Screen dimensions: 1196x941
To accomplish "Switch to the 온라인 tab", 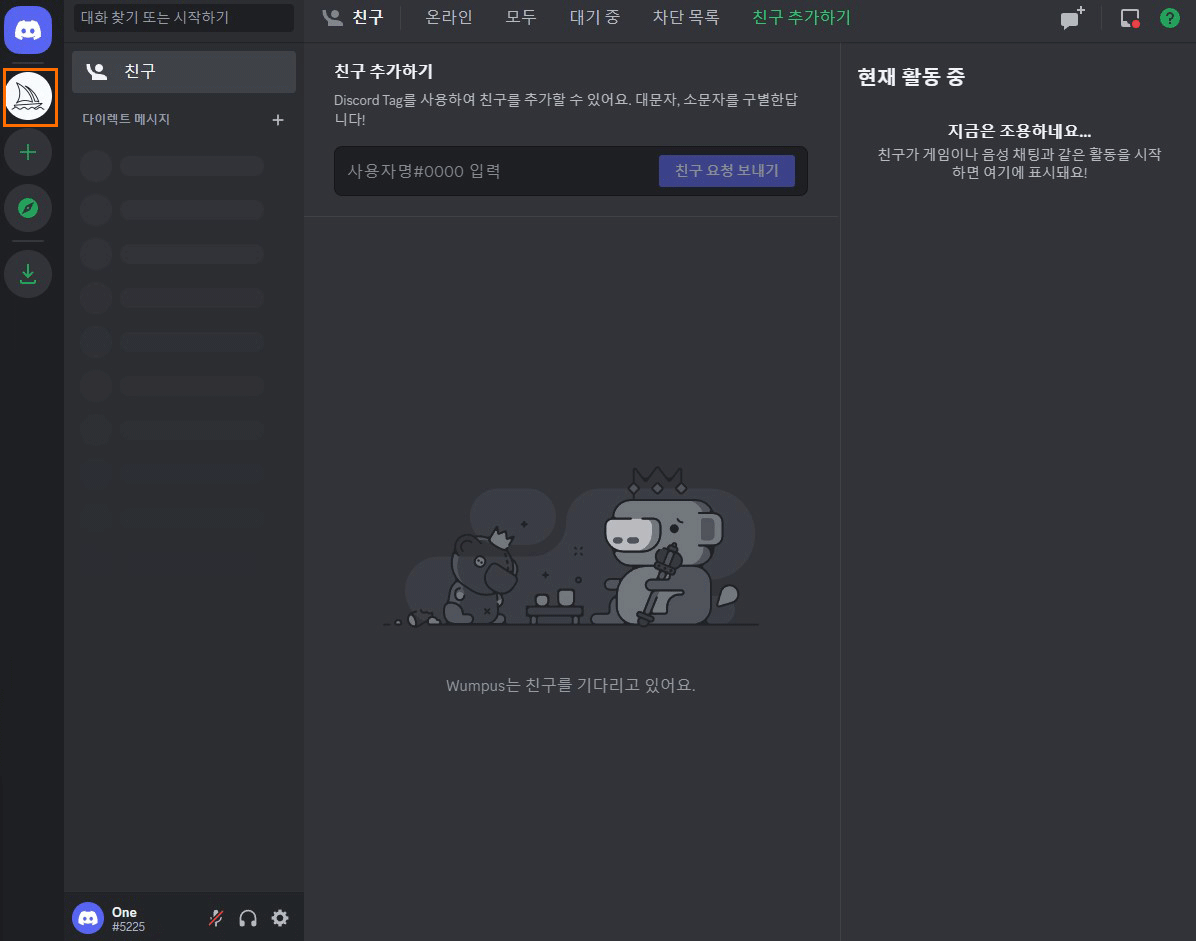I will (x=448, y=17).
